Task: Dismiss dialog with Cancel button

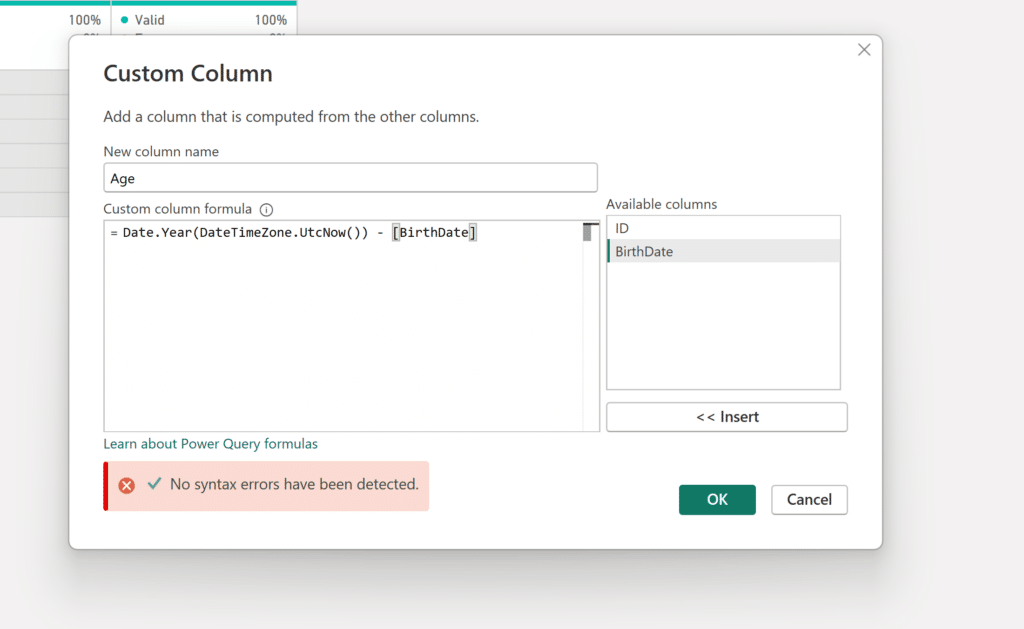Action: click(809, 500)
